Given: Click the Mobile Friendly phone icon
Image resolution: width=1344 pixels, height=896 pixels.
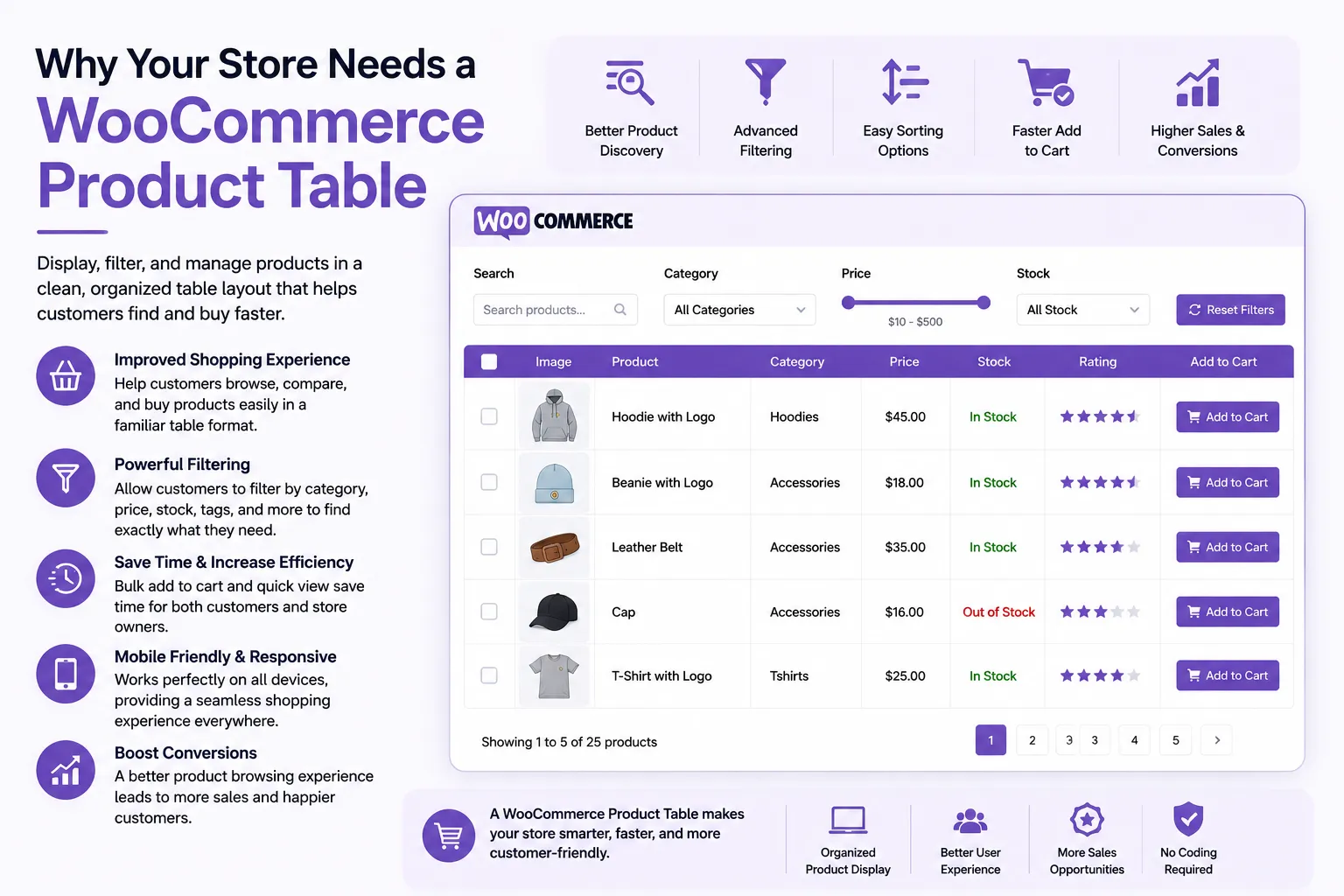Looking at the screenshot, I should click(66, 674).
